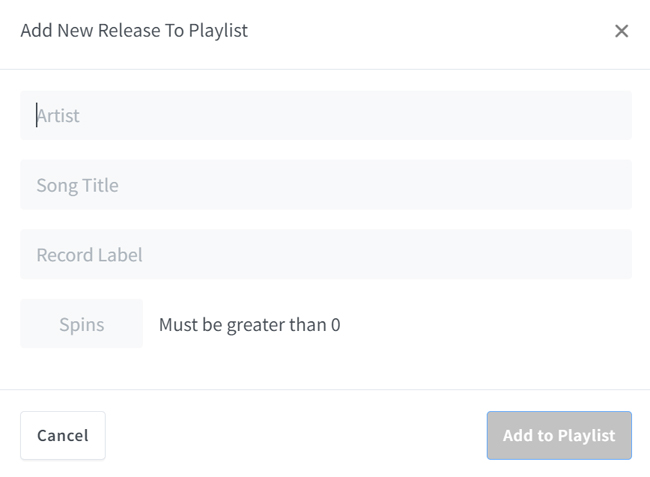Click the Artist placeholder text
Screen dimensions: 650x477
(x=58, y=115)
